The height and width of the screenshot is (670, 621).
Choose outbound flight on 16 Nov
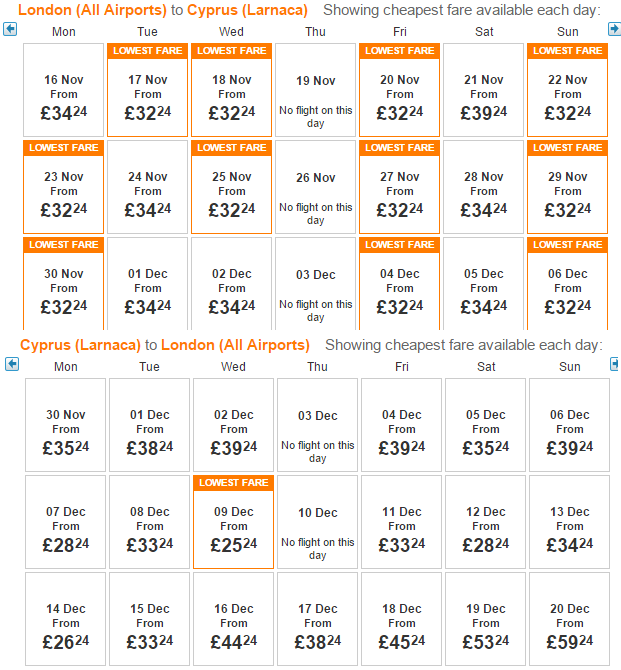(x=64, y=90)
